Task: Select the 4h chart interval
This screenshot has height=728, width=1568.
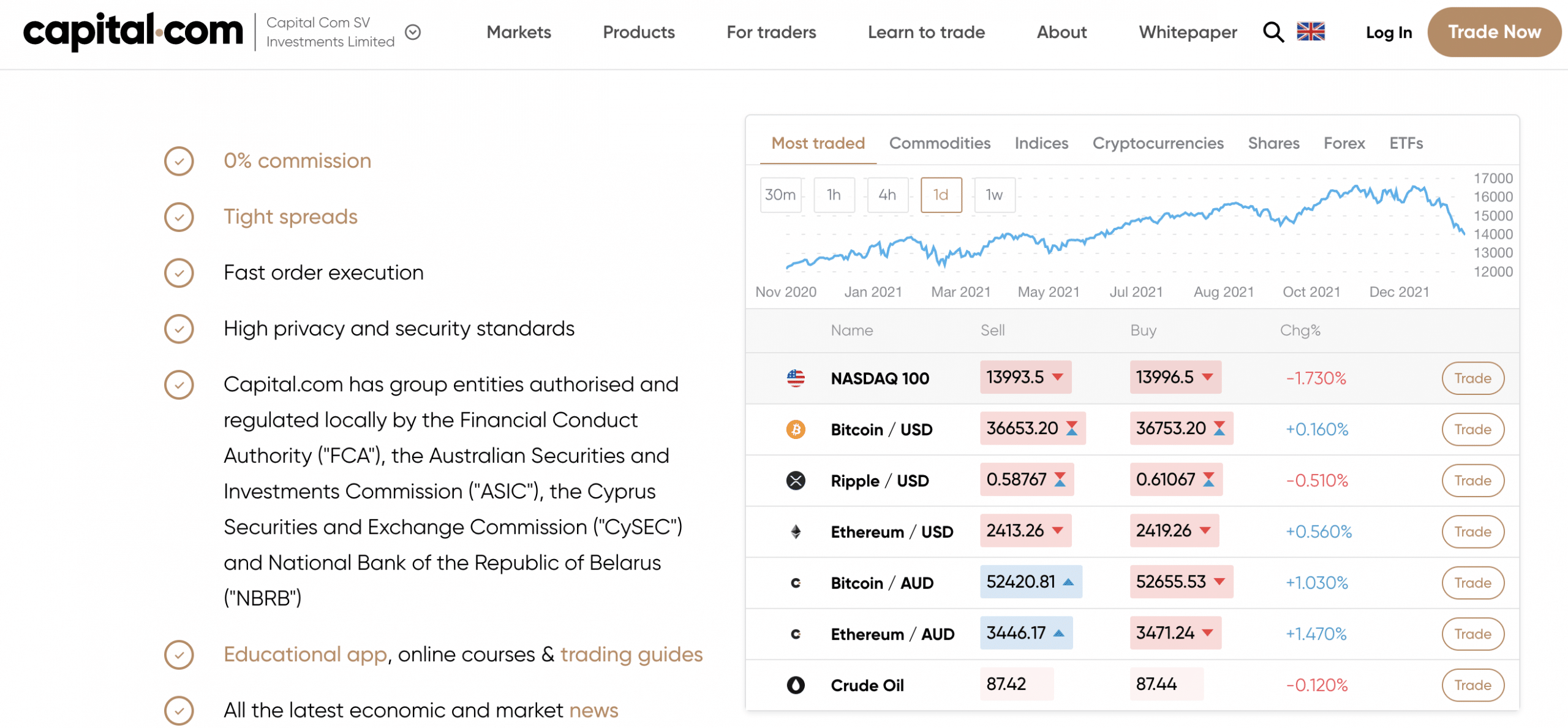Action: click(887, 195)
